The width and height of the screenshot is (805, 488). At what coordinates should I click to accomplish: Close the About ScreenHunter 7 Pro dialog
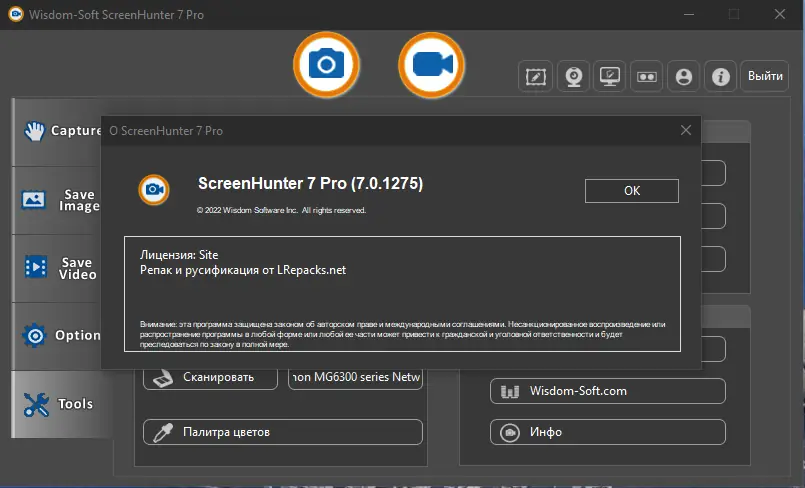click(x=685, y=130)
